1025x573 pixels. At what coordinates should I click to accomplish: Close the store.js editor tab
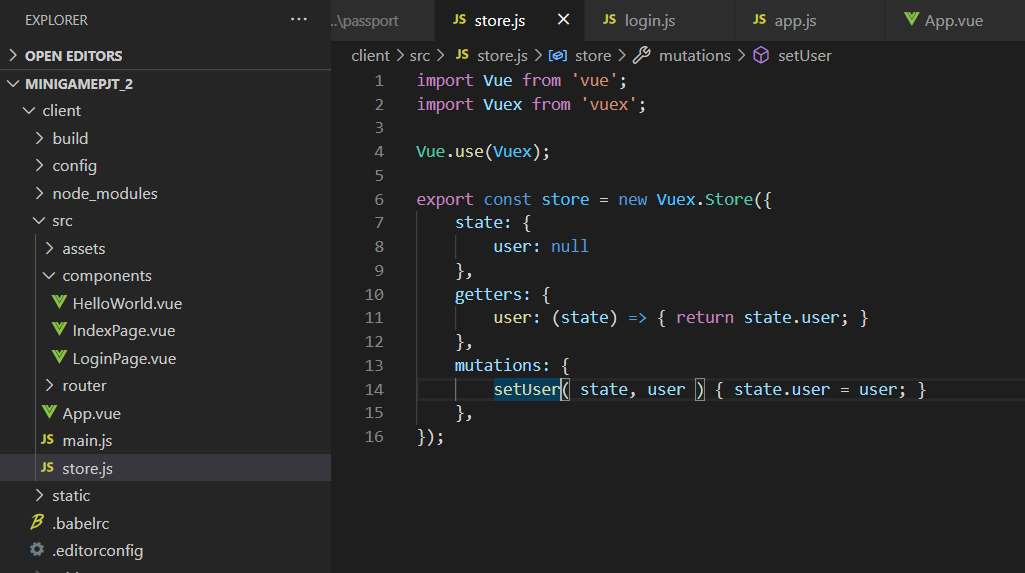tap(563, 20)
